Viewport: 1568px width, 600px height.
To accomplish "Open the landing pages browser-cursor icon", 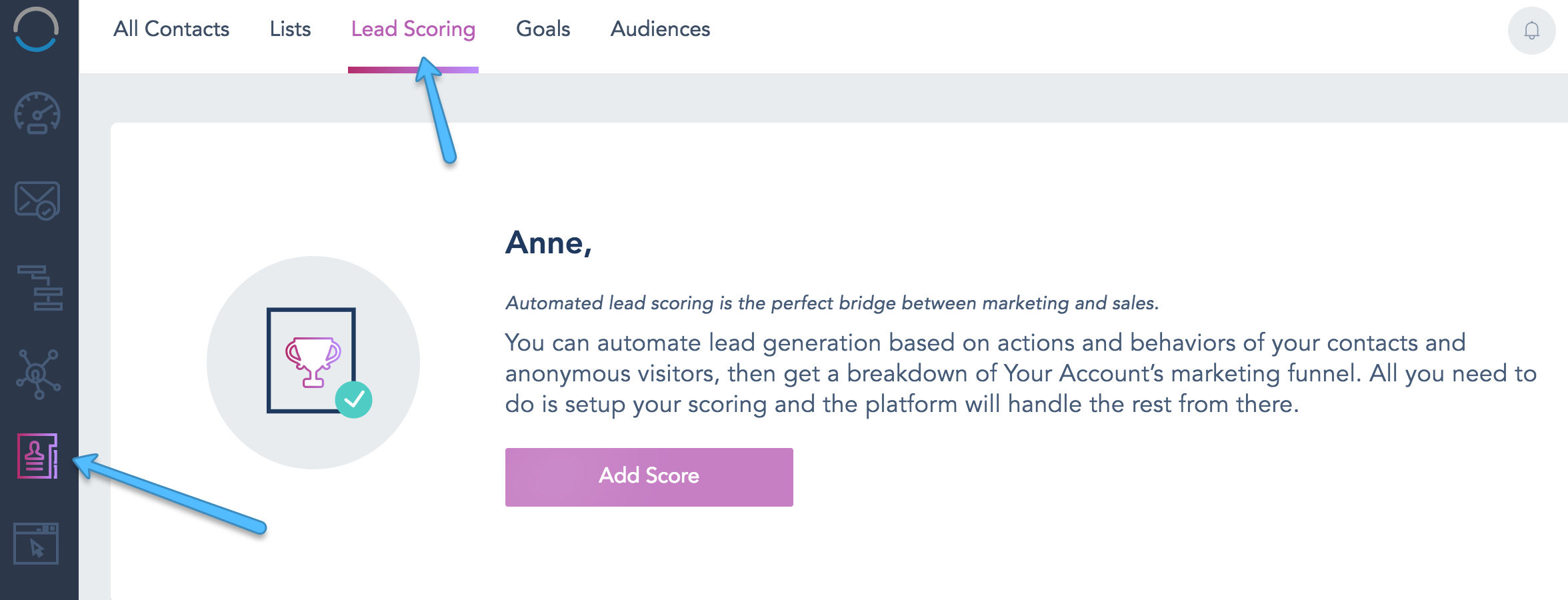I will point(36,543).
